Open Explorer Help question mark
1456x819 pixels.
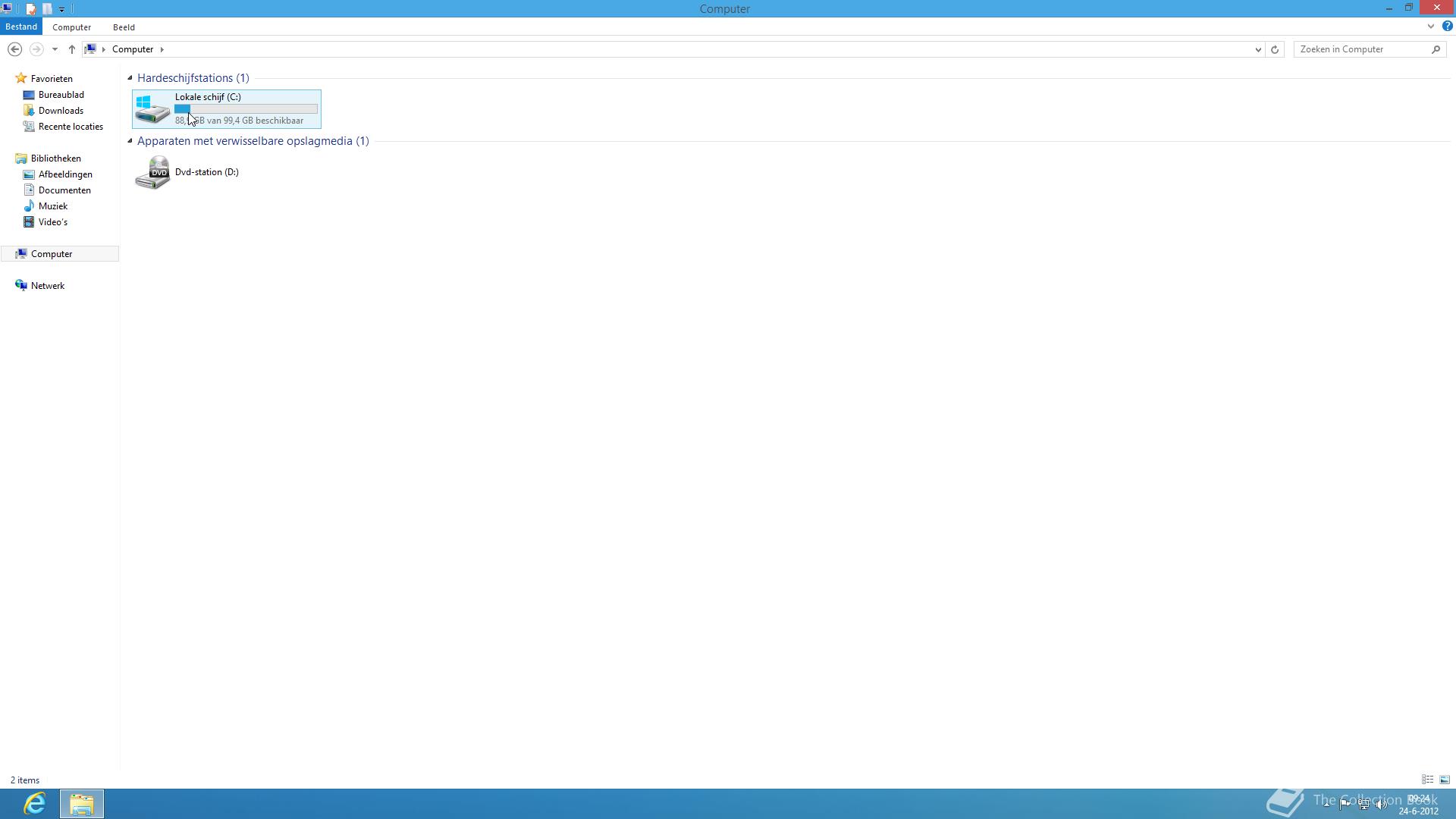point(1447,27)
